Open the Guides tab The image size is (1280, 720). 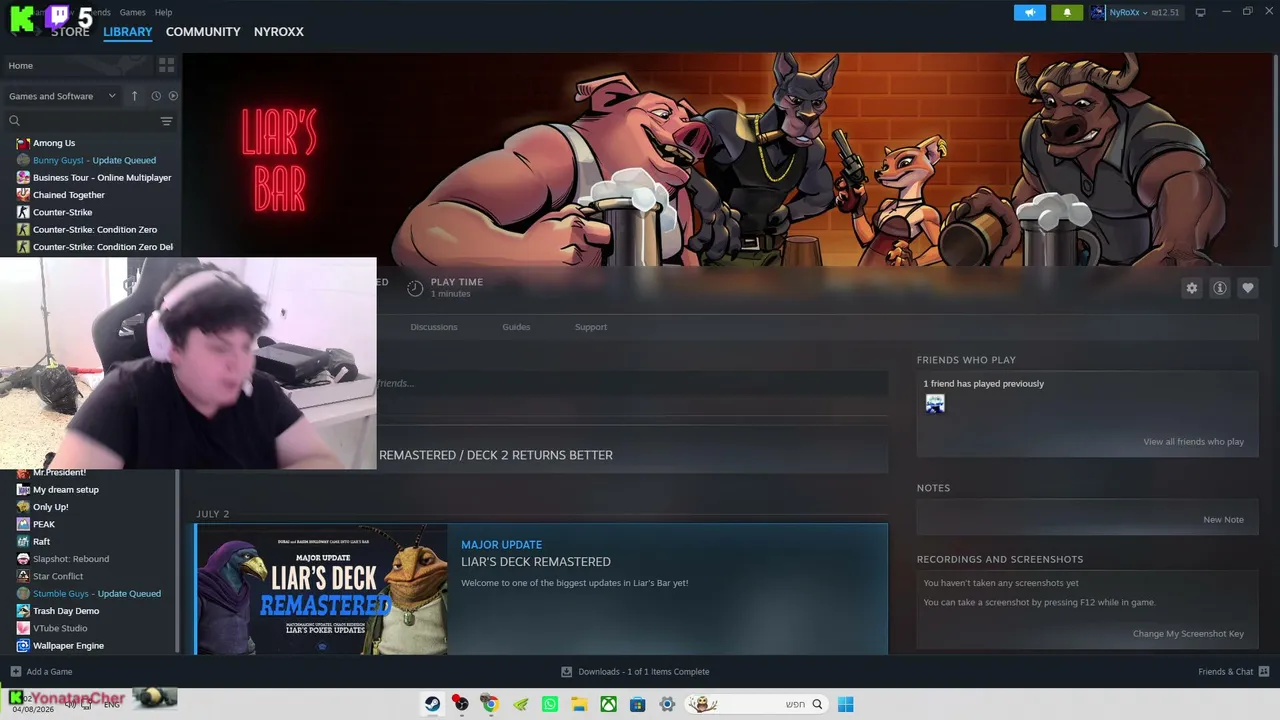click(x=516, y=327)
